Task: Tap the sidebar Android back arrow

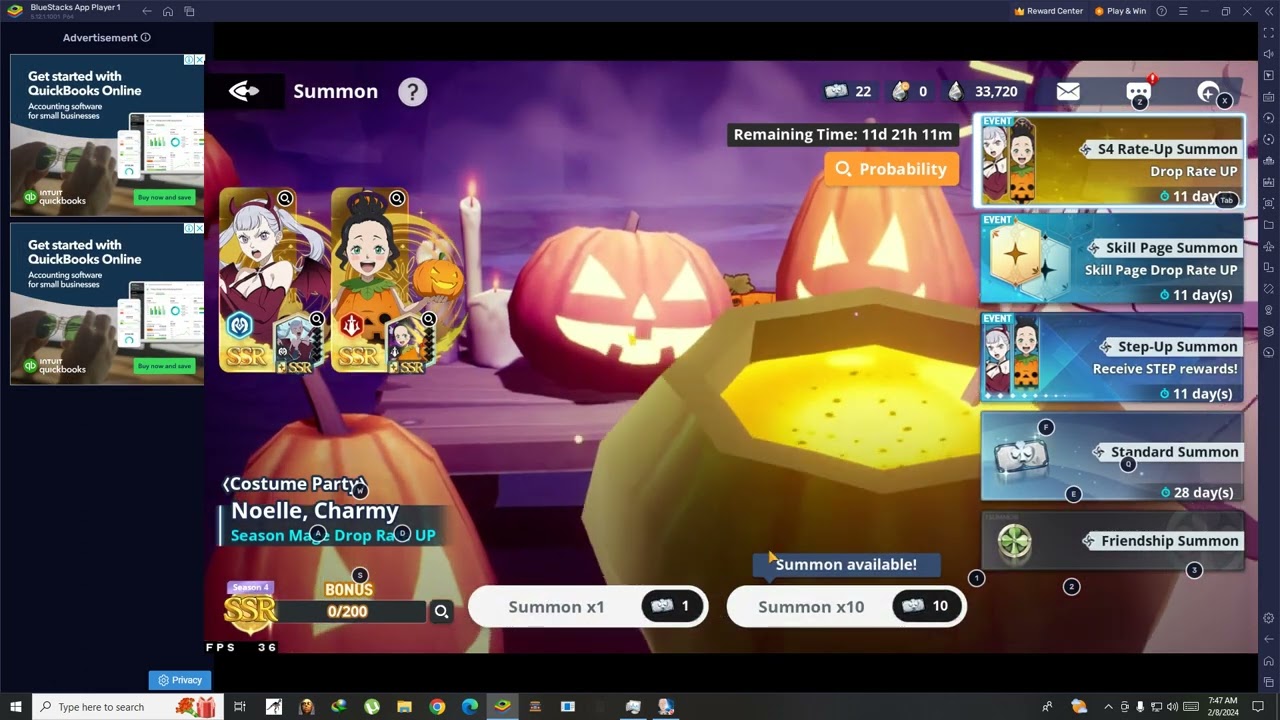Action: tap(1269, 639)
